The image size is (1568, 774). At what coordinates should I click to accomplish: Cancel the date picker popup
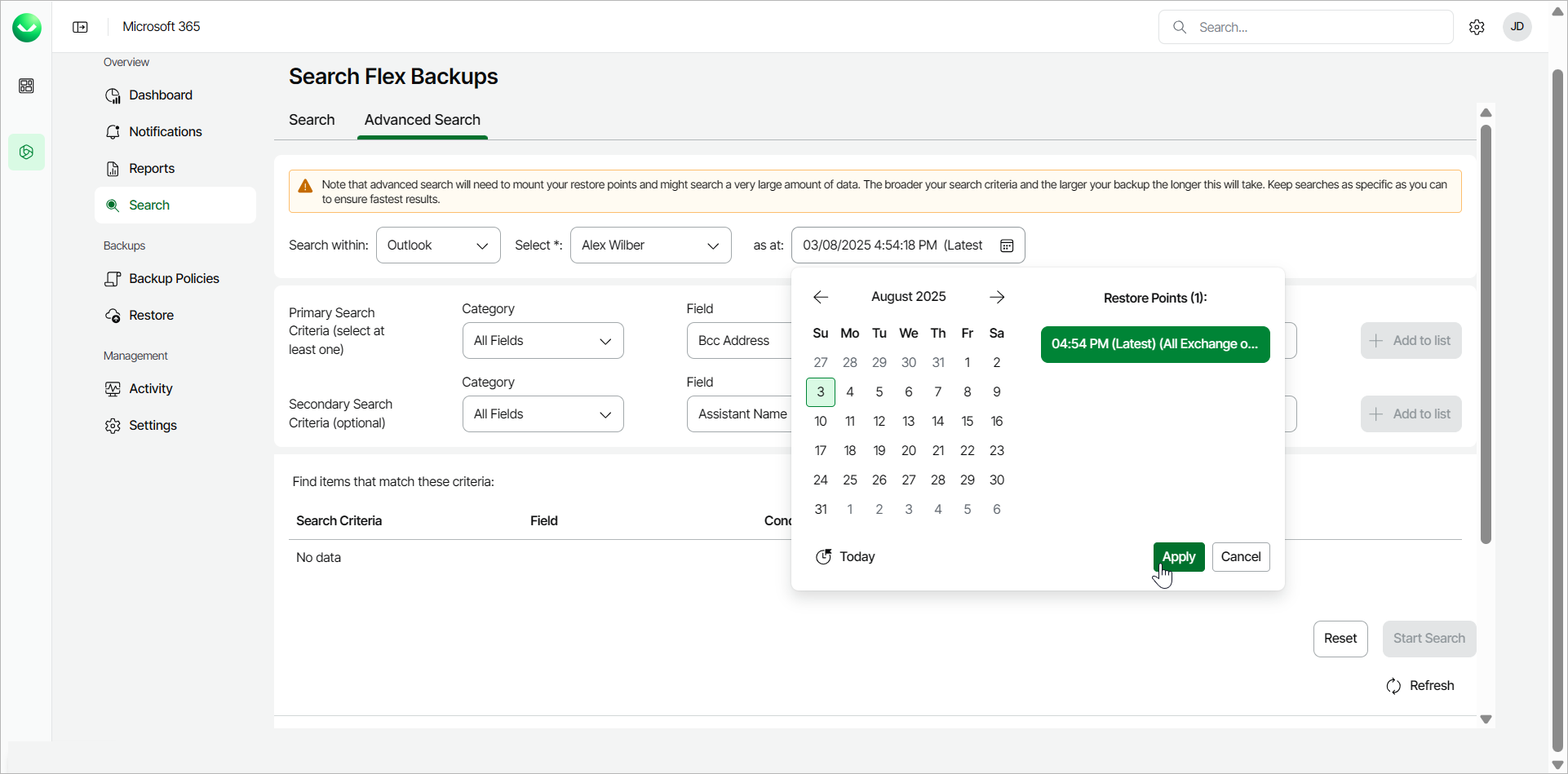[x=1240, y=557]
